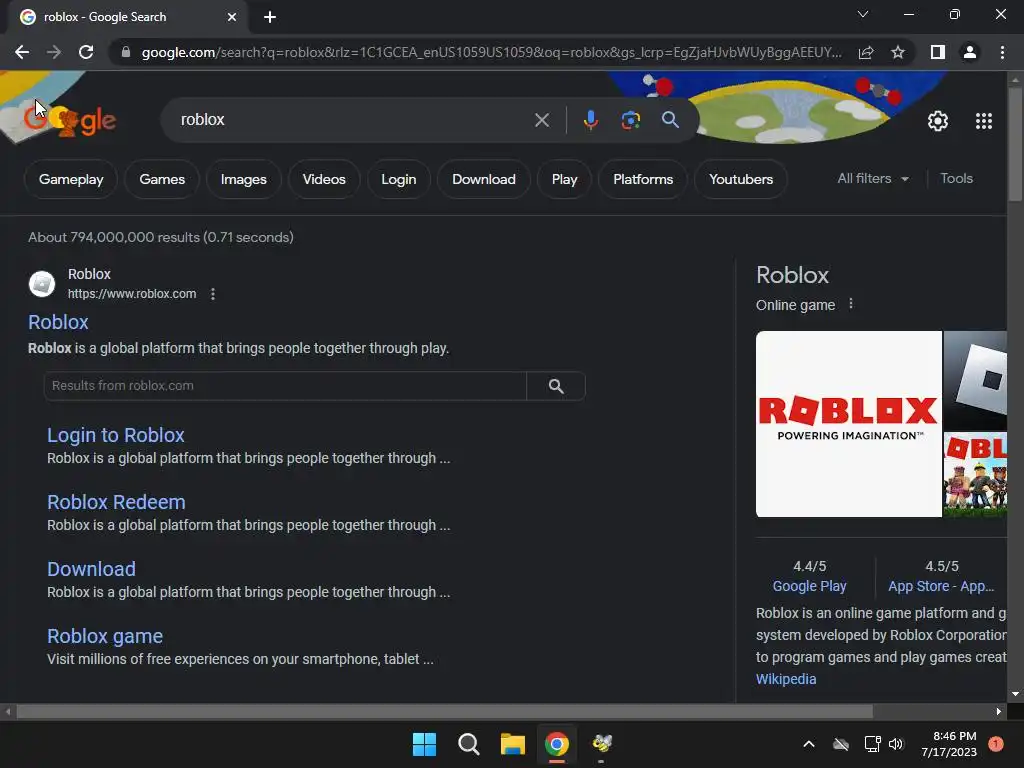Search by image with Google Lens
Viewport: 1024px width, 768px height.
[x=630, y=120]
